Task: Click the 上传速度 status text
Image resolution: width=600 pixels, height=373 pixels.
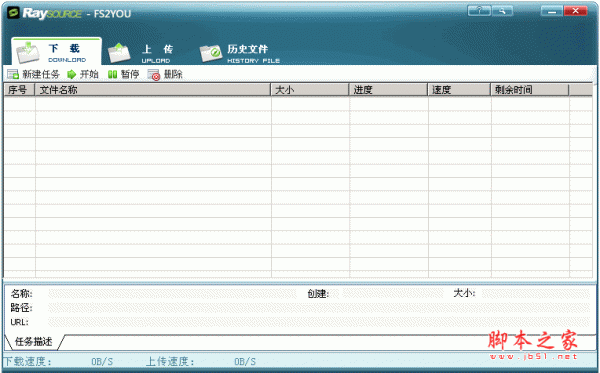Action: [x=170, y=362]
